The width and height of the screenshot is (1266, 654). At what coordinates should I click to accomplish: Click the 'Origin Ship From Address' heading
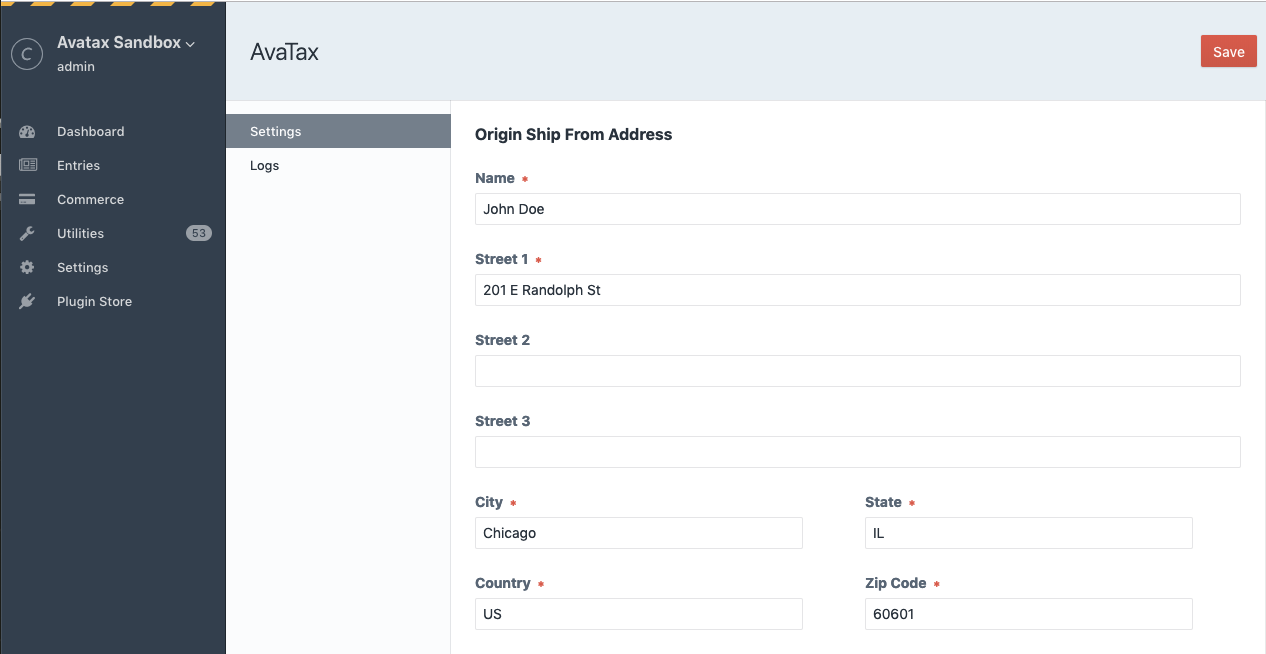(573, 134)
